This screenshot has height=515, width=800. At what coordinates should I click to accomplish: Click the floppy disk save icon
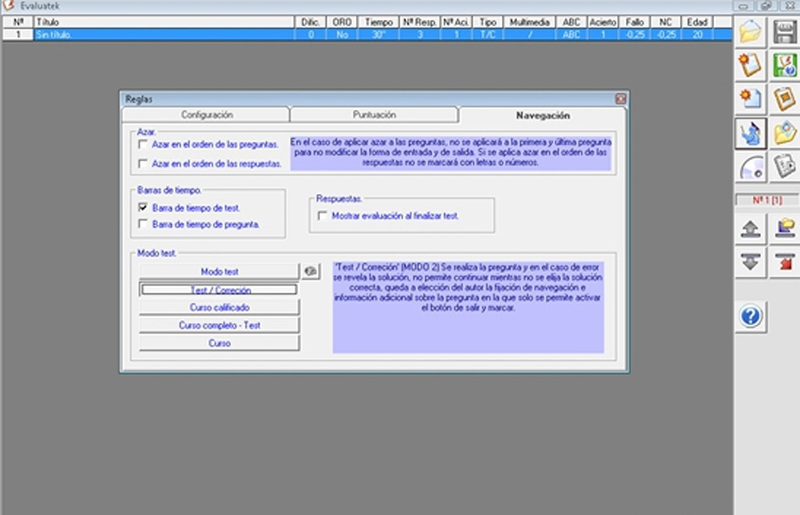tap(785, 31)
